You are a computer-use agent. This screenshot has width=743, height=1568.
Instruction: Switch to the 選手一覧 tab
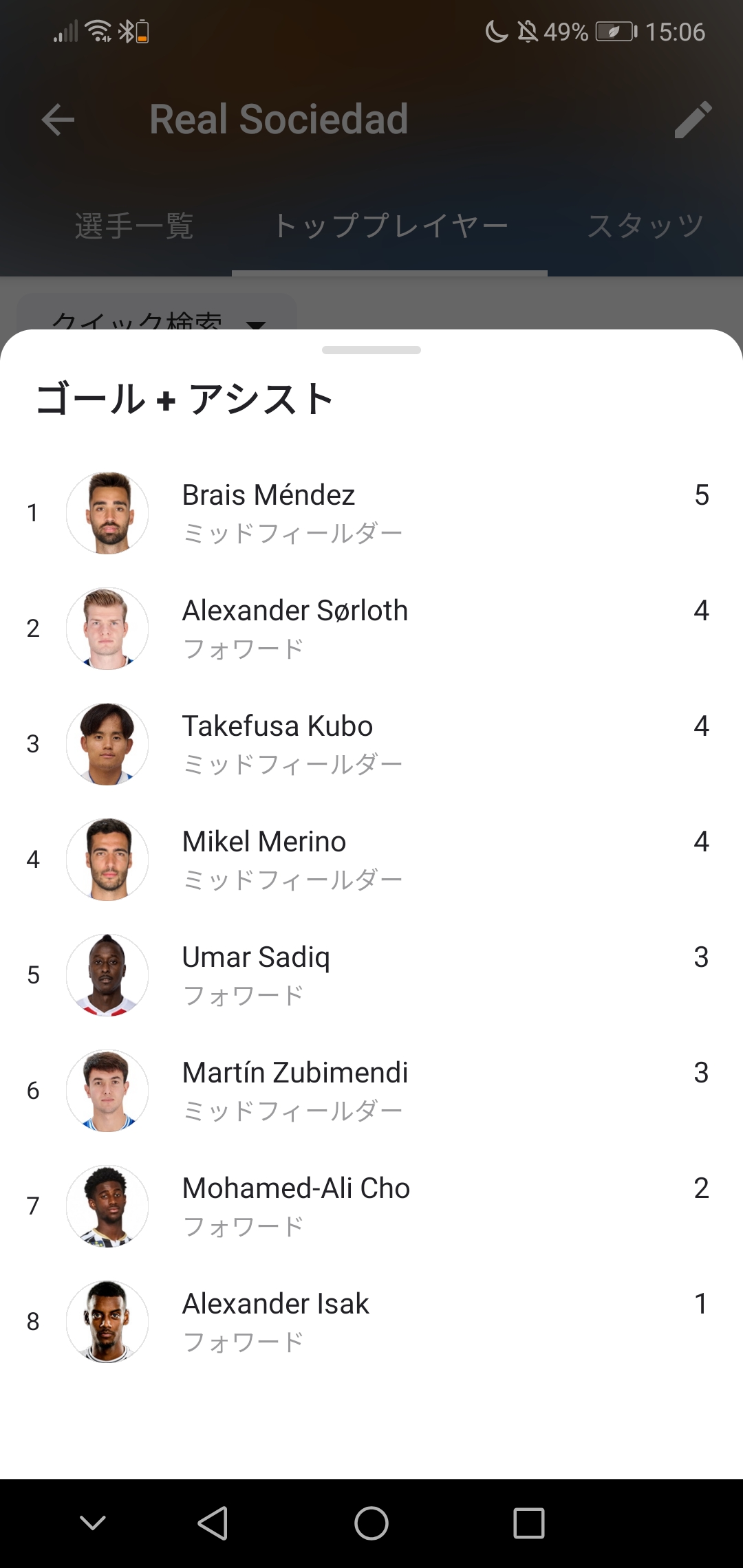134,226
